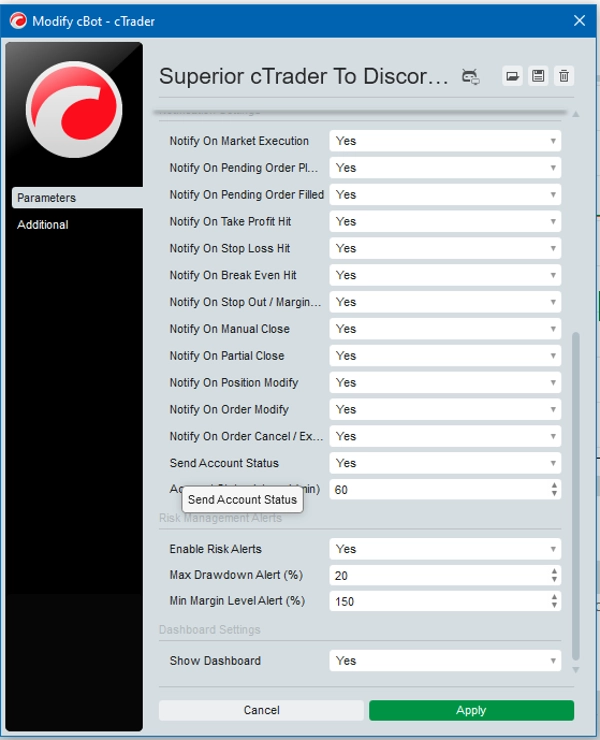This screenshot has height=740, width=600.
Task: Open the Notify On Take Profit Hit dropdown
Action: pos(445,222)
